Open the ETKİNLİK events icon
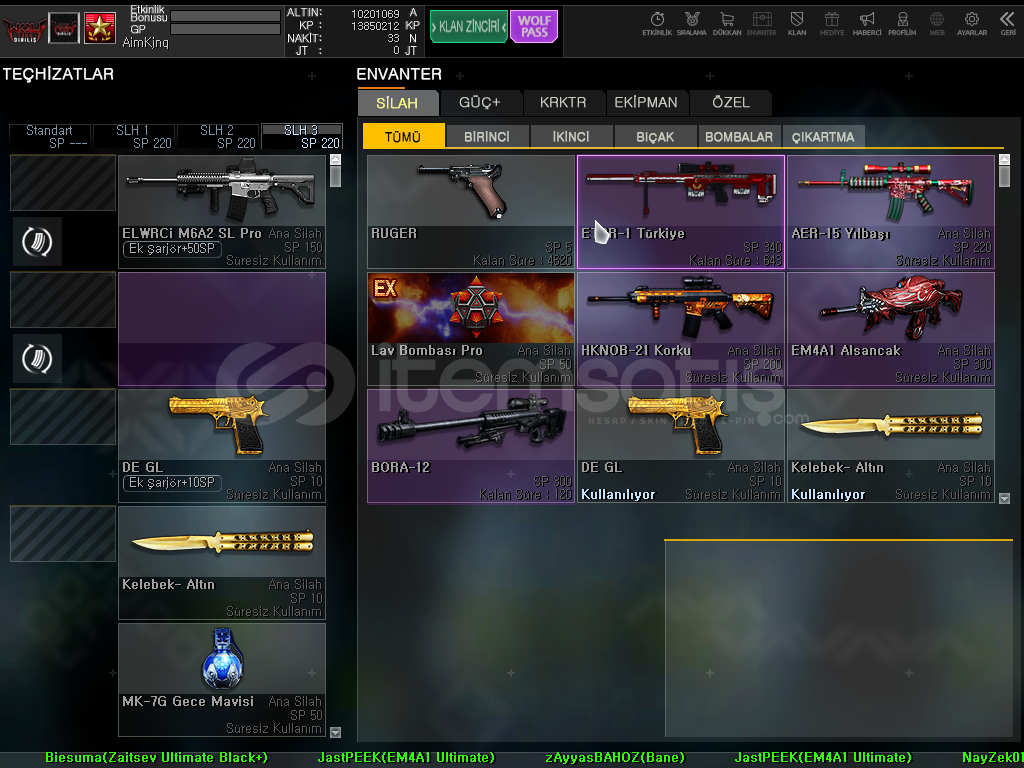Screen dimensions: 1024x768 click(656, 24)
